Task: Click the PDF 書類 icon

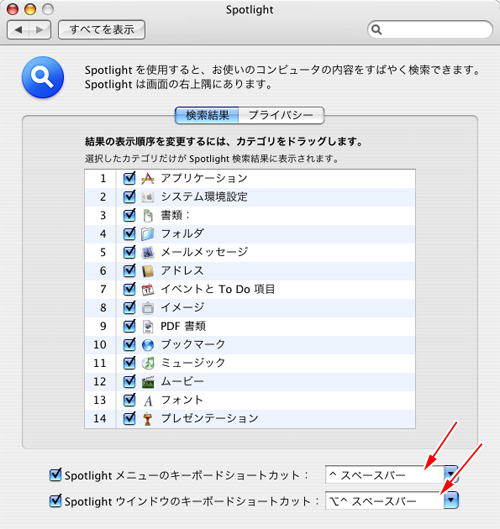Action: [147, 326]
